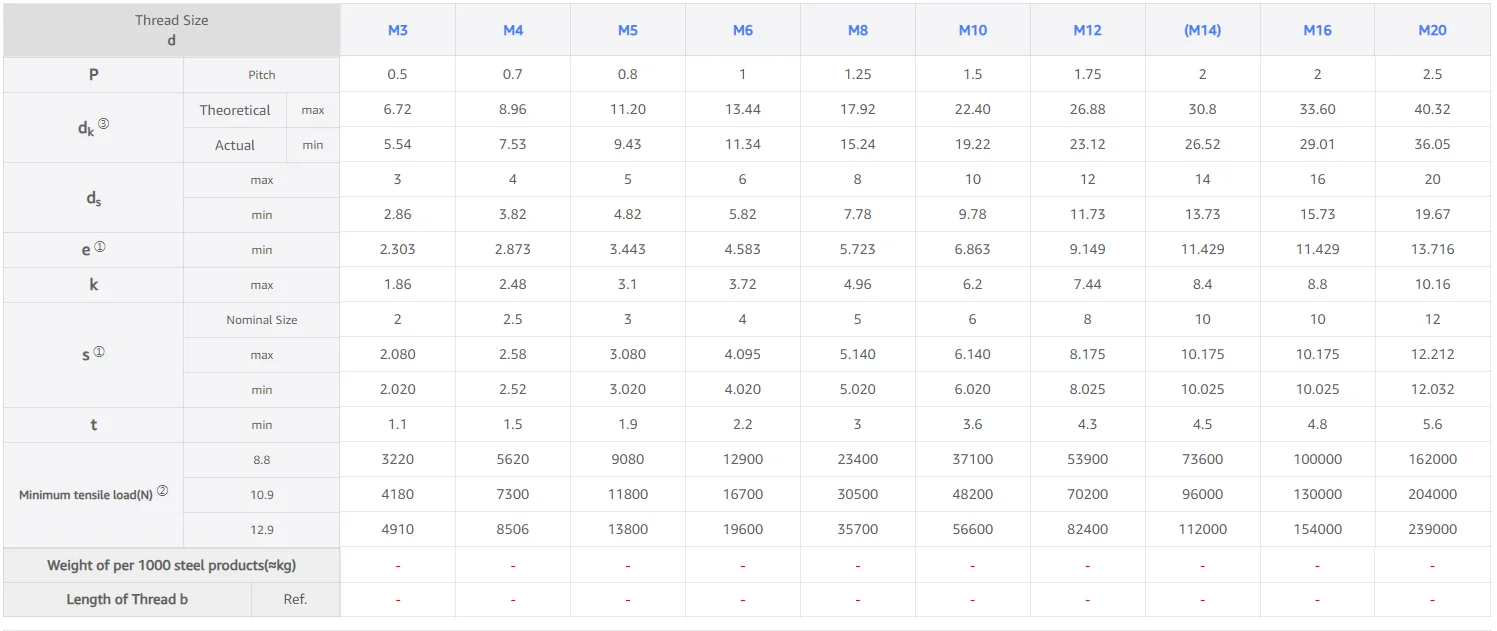Image resolution: width=1497 pixels, height=631 pixels.
Task: Click the s row label
Action: click(94, 354)
